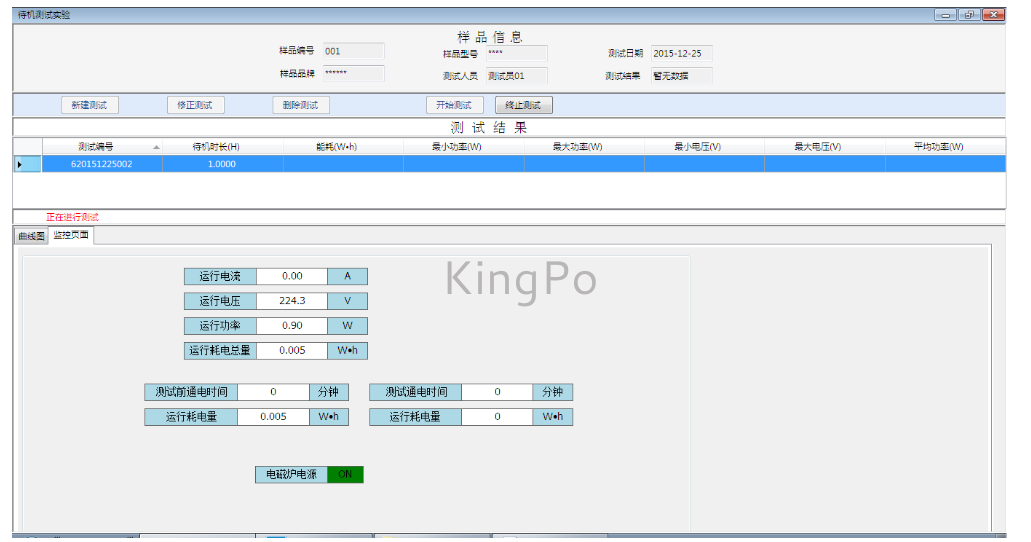Screen dimensions: 1031x542
Task: Click the 运行电流 label
Action: click(x=220, y=276)
